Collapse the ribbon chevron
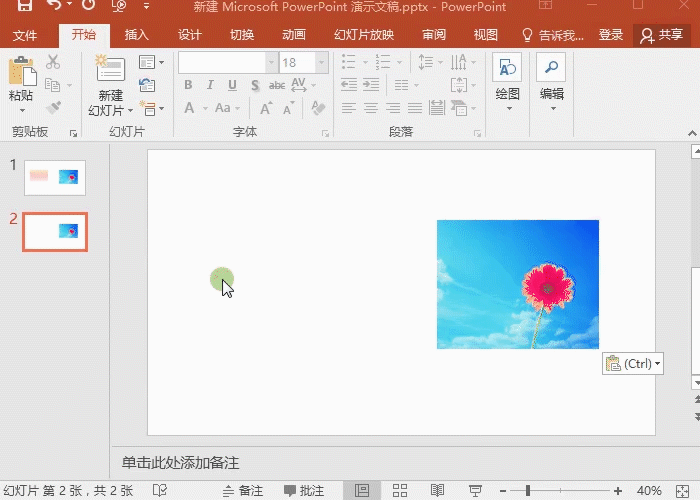The image size is (700, 500). 692,133
